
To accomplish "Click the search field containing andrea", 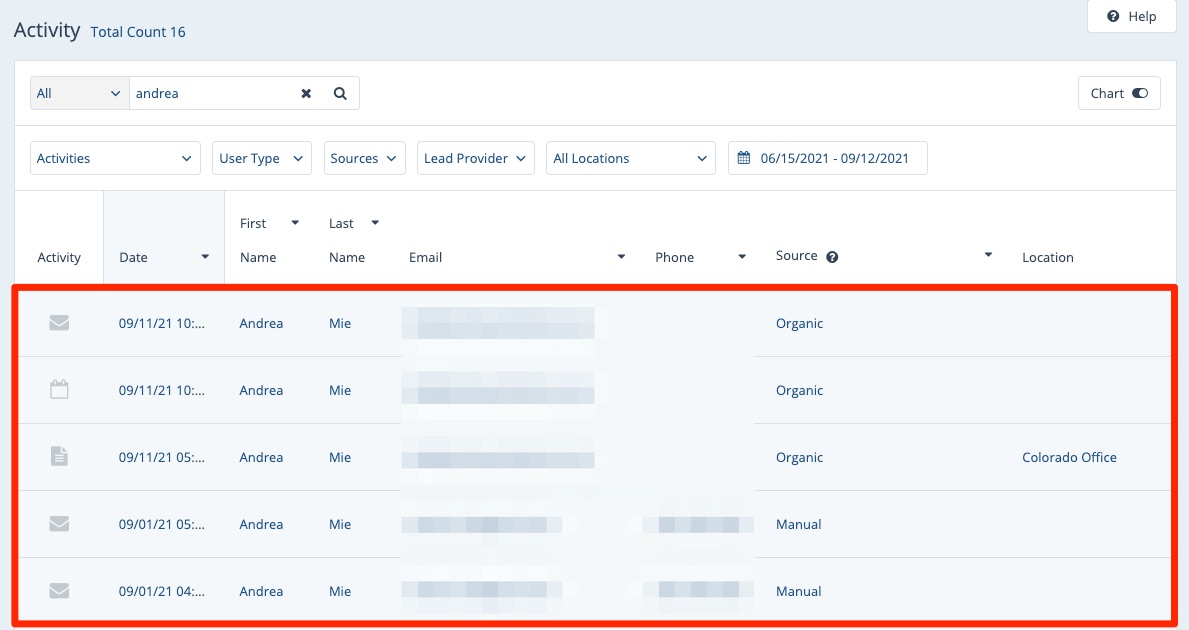I will click(x=212, y=93).
